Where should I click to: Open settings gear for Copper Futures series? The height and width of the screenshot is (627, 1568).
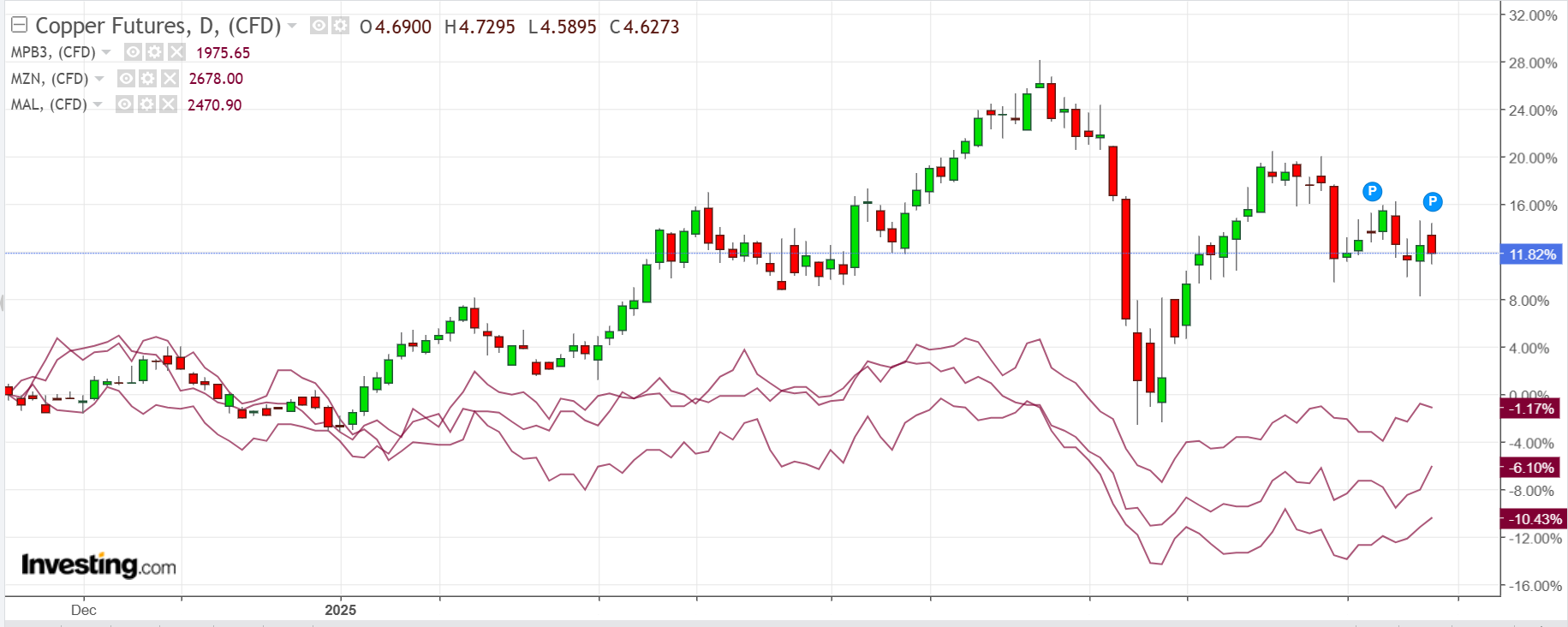click(340, 26)
